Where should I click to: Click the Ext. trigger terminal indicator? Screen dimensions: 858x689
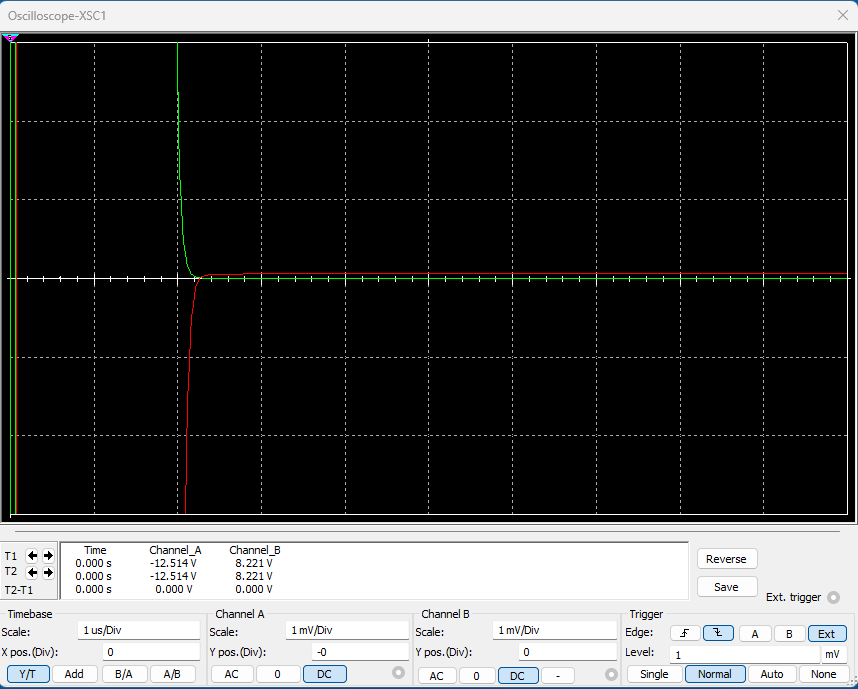[833, 597]
